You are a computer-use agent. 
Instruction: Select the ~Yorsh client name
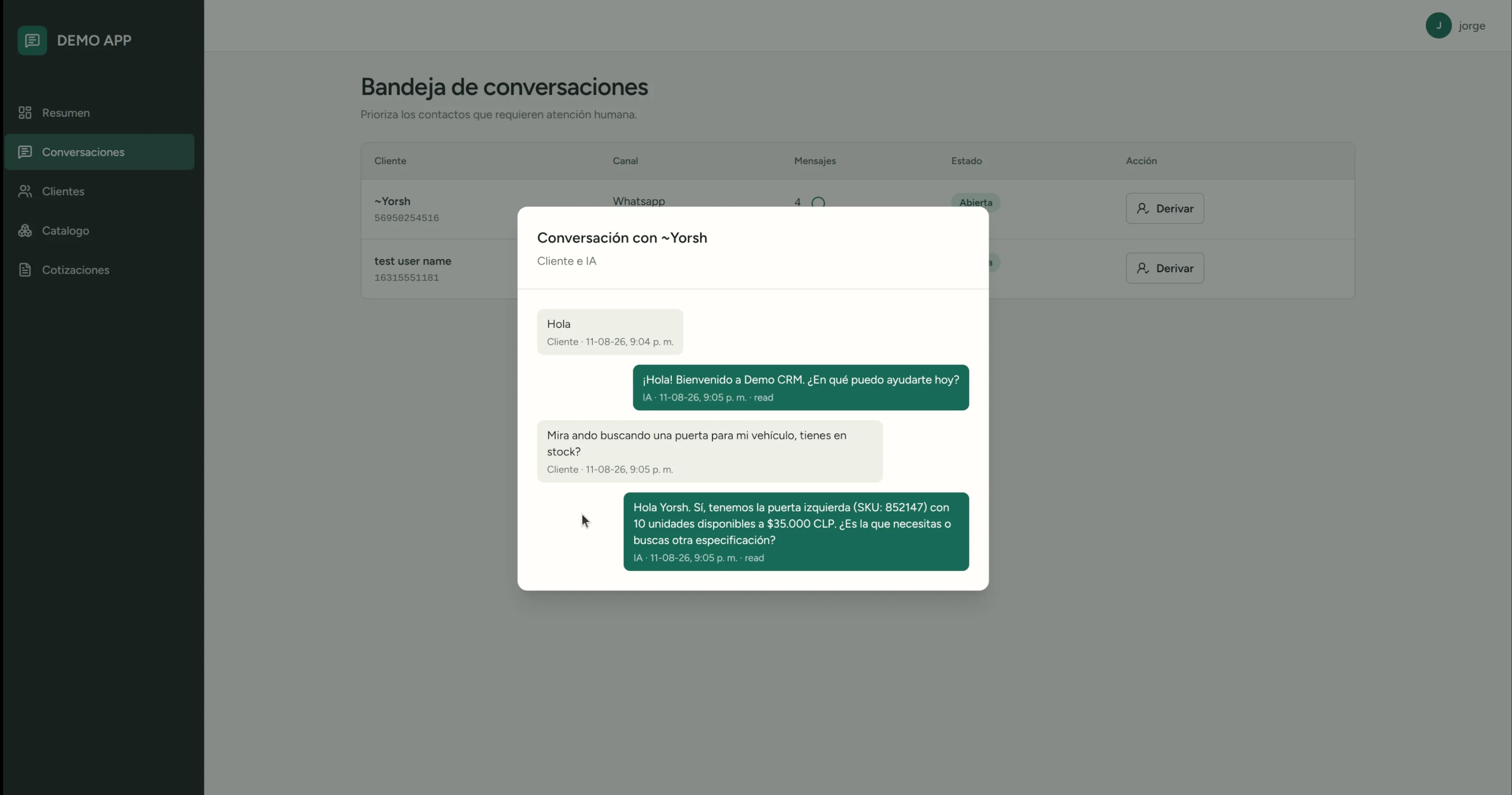(x=392, y=201)
